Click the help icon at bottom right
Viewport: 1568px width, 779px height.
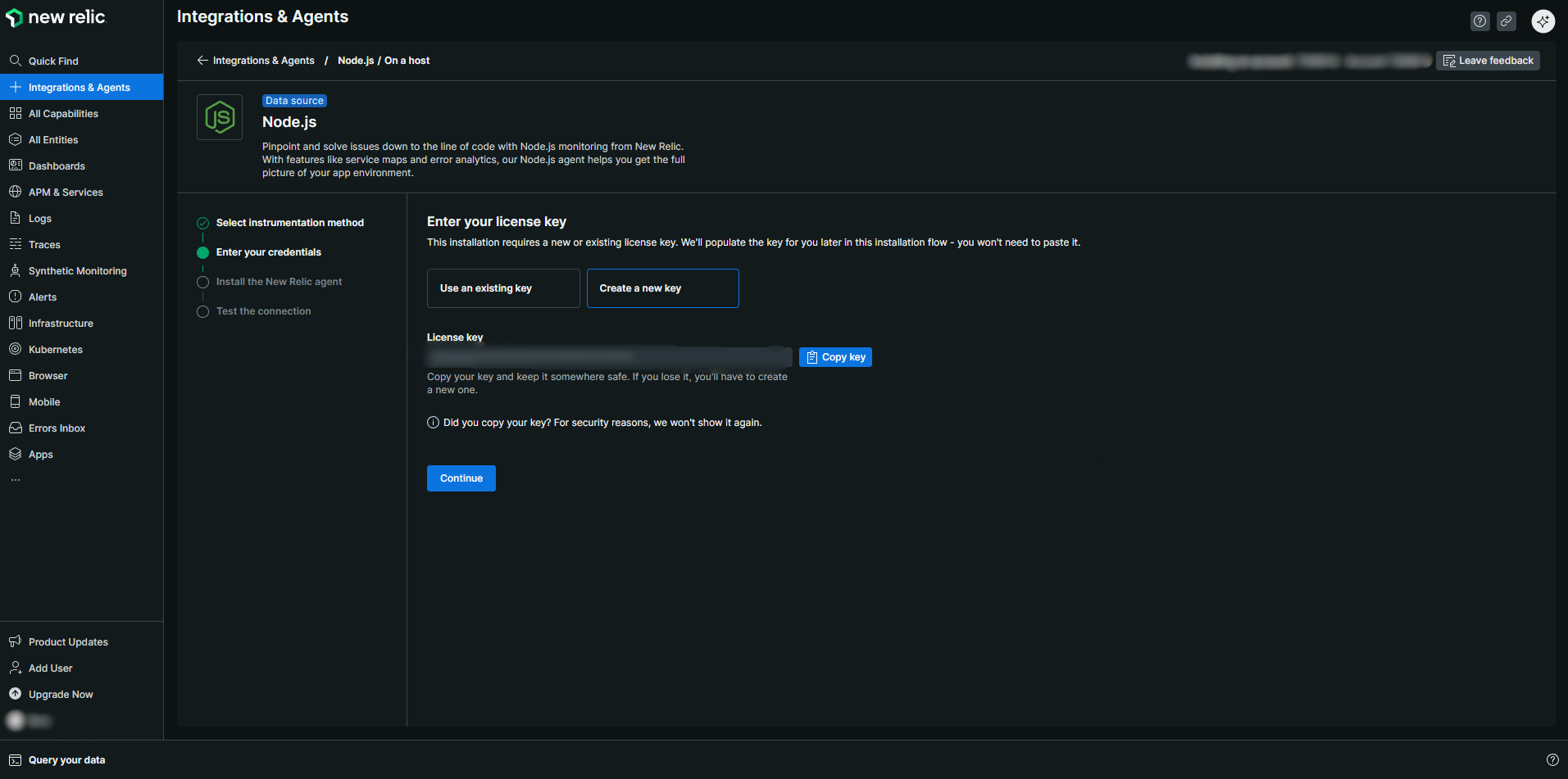coord(1552,760)
